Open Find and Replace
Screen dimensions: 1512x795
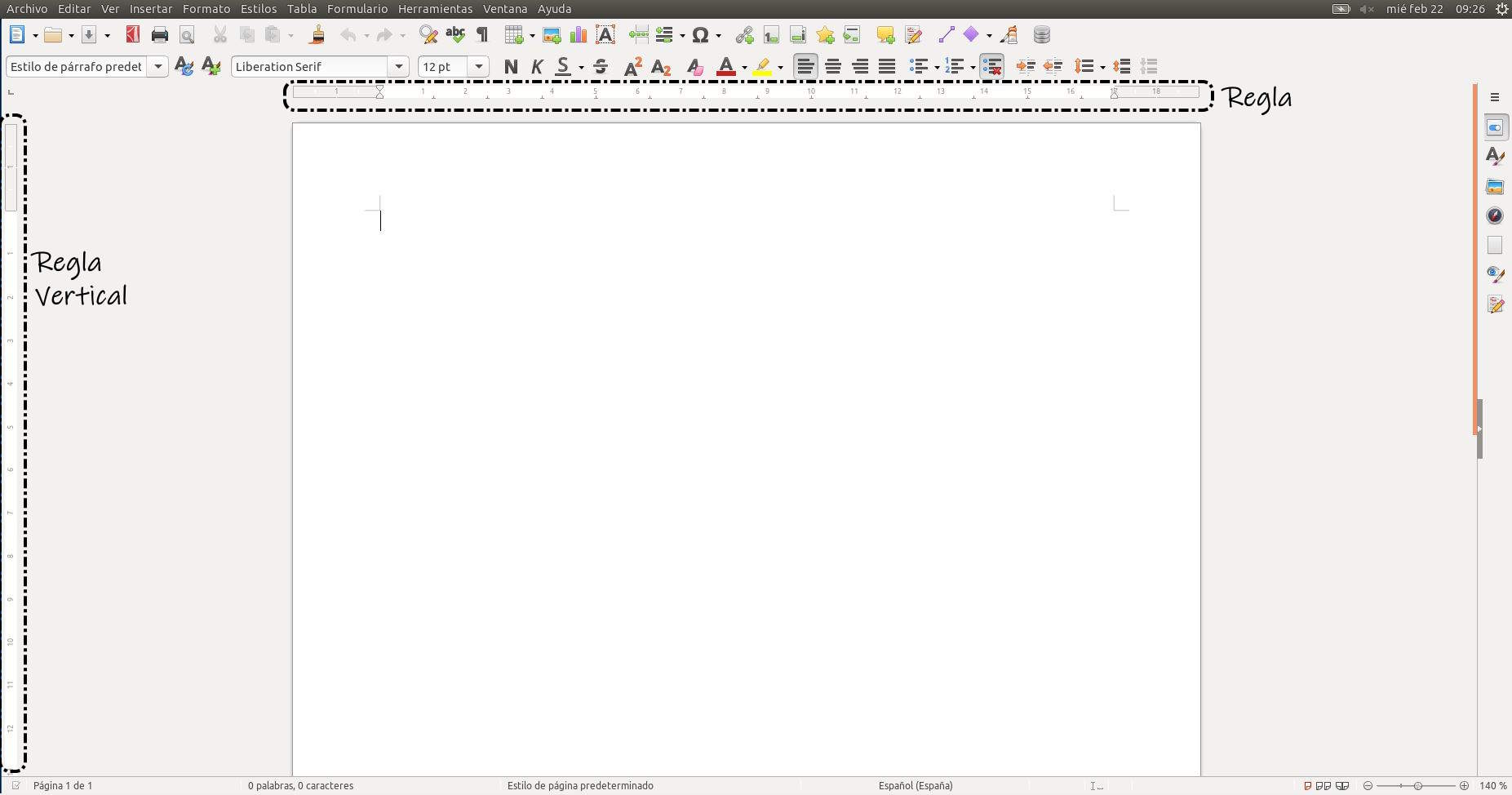click(x=428, y=35)
